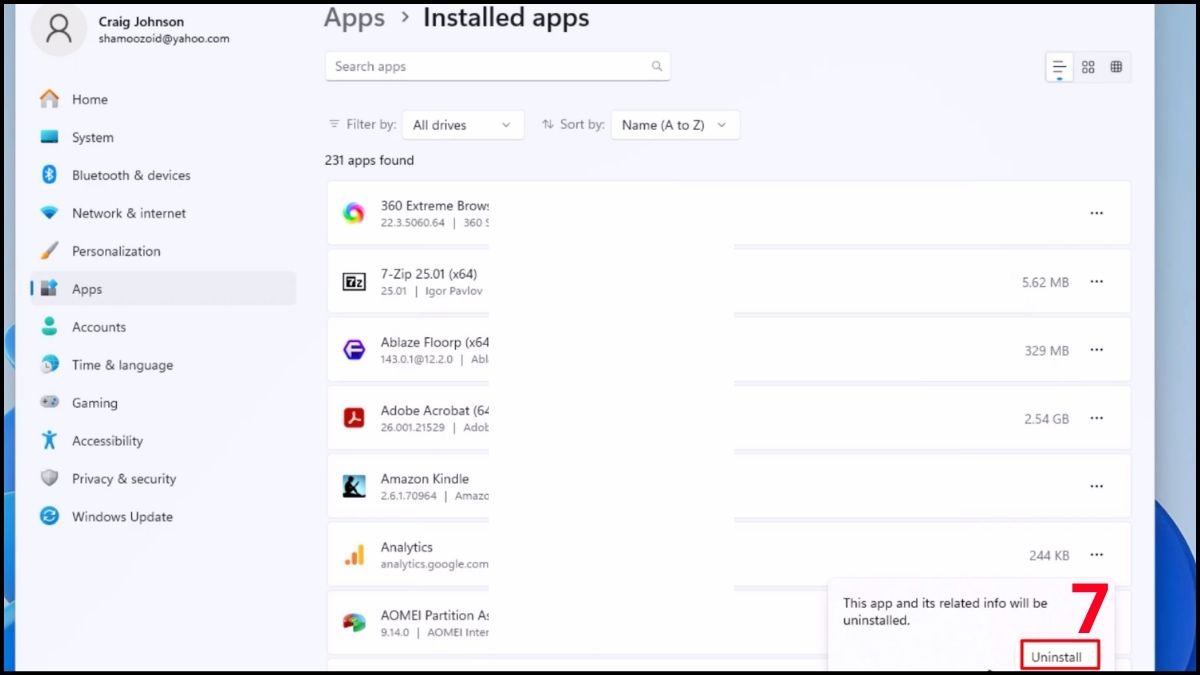Screen dimensions: 1200x675
Task: Open more options for 360 Extreme Browser
Action: tap(1097, 213)
